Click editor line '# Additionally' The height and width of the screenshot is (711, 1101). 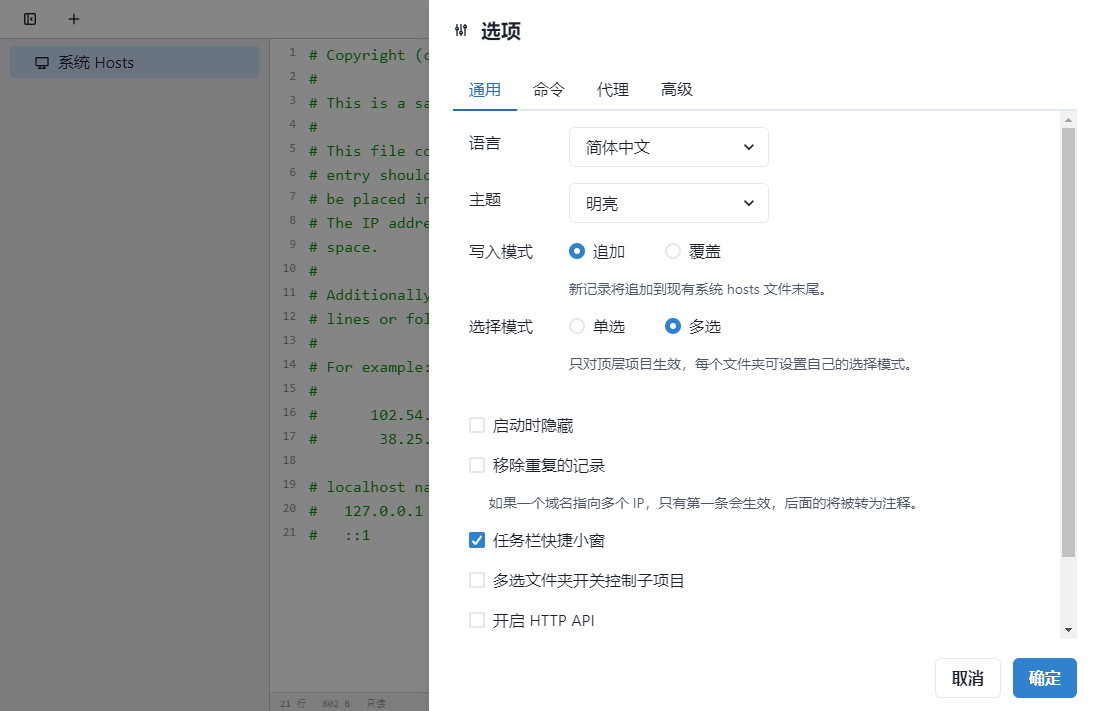(x=369, y=295)
